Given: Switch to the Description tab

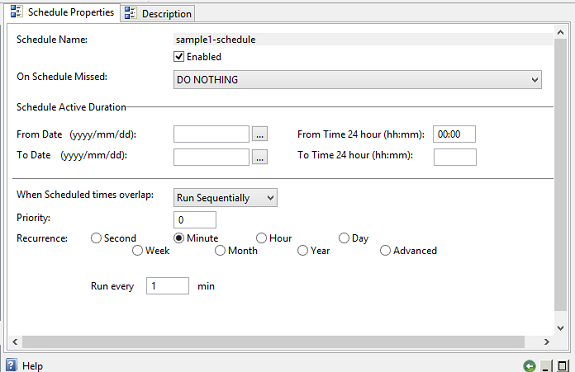Looking at the screenshot, I should coord(158,14).
